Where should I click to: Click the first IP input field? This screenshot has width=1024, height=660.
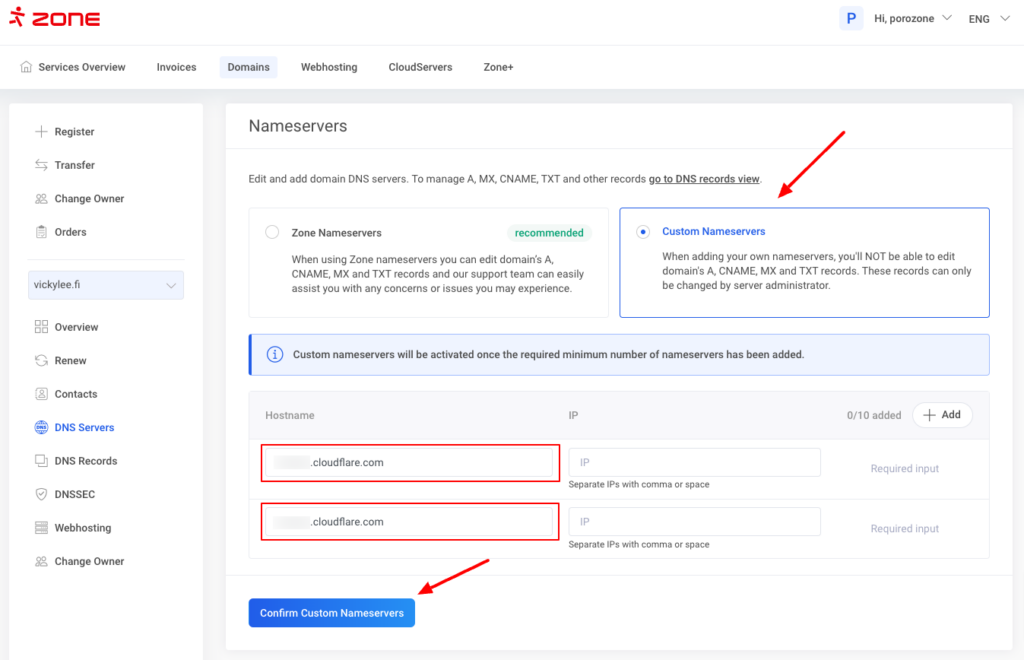point(694,463)
